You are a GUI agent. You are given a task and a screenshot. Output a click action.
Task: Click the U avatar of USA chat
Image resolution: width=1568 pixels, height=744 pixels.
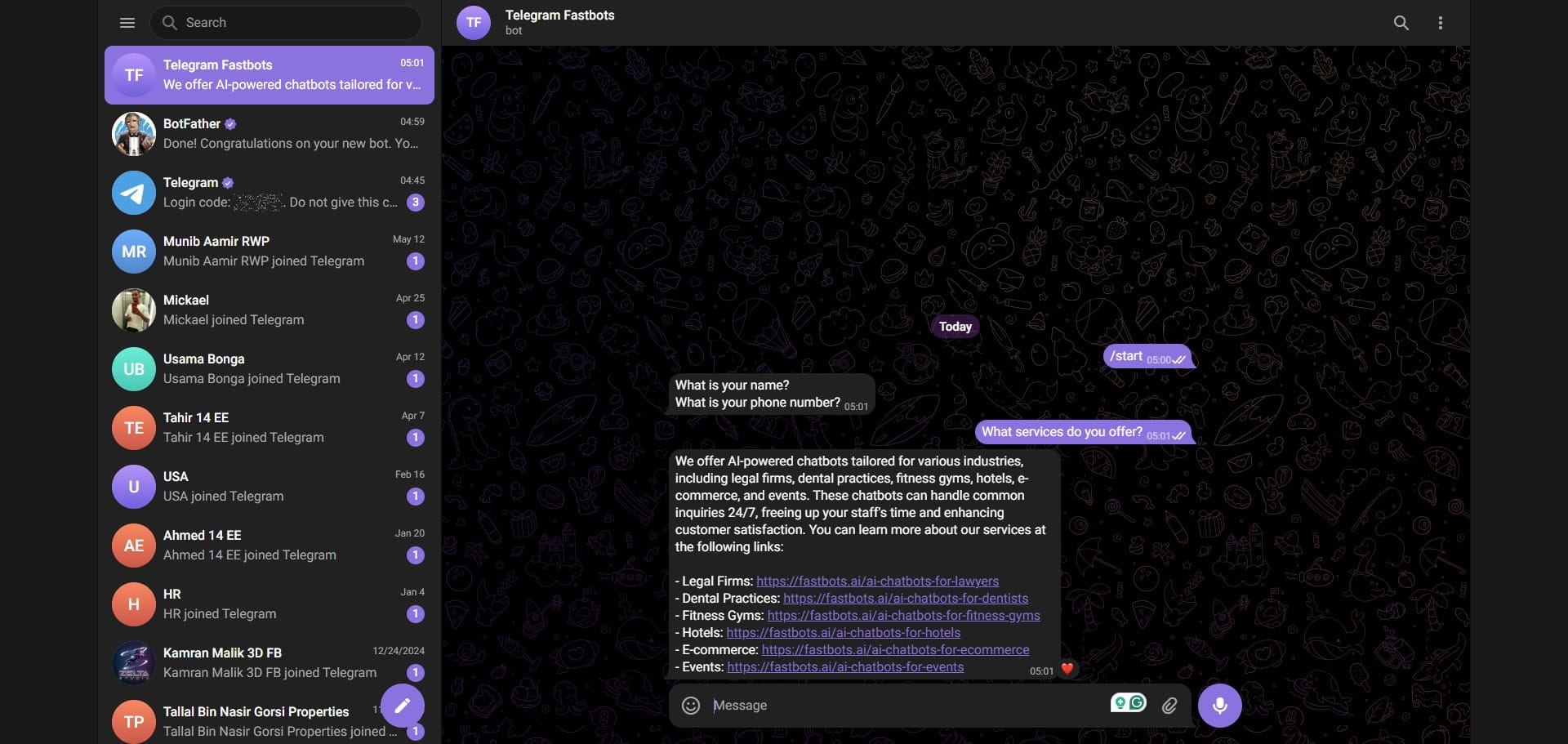(x=134, y=487)
